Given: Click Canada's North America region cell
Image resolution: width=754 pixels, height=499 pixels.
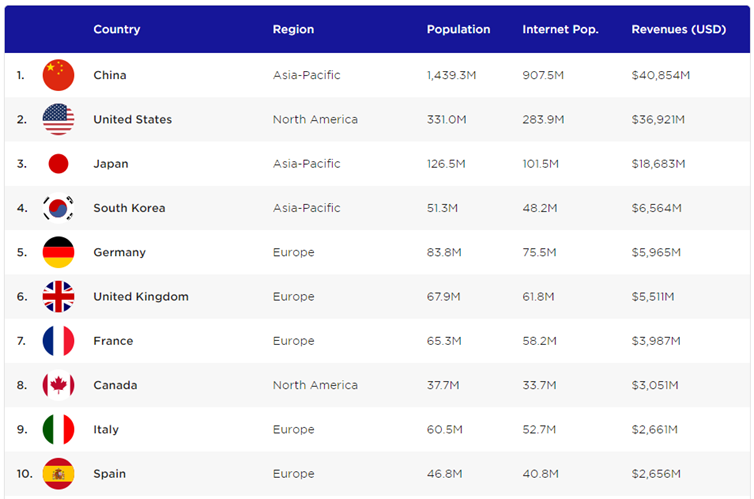Looking at the screenshot, I should click(x=315, y=385).
